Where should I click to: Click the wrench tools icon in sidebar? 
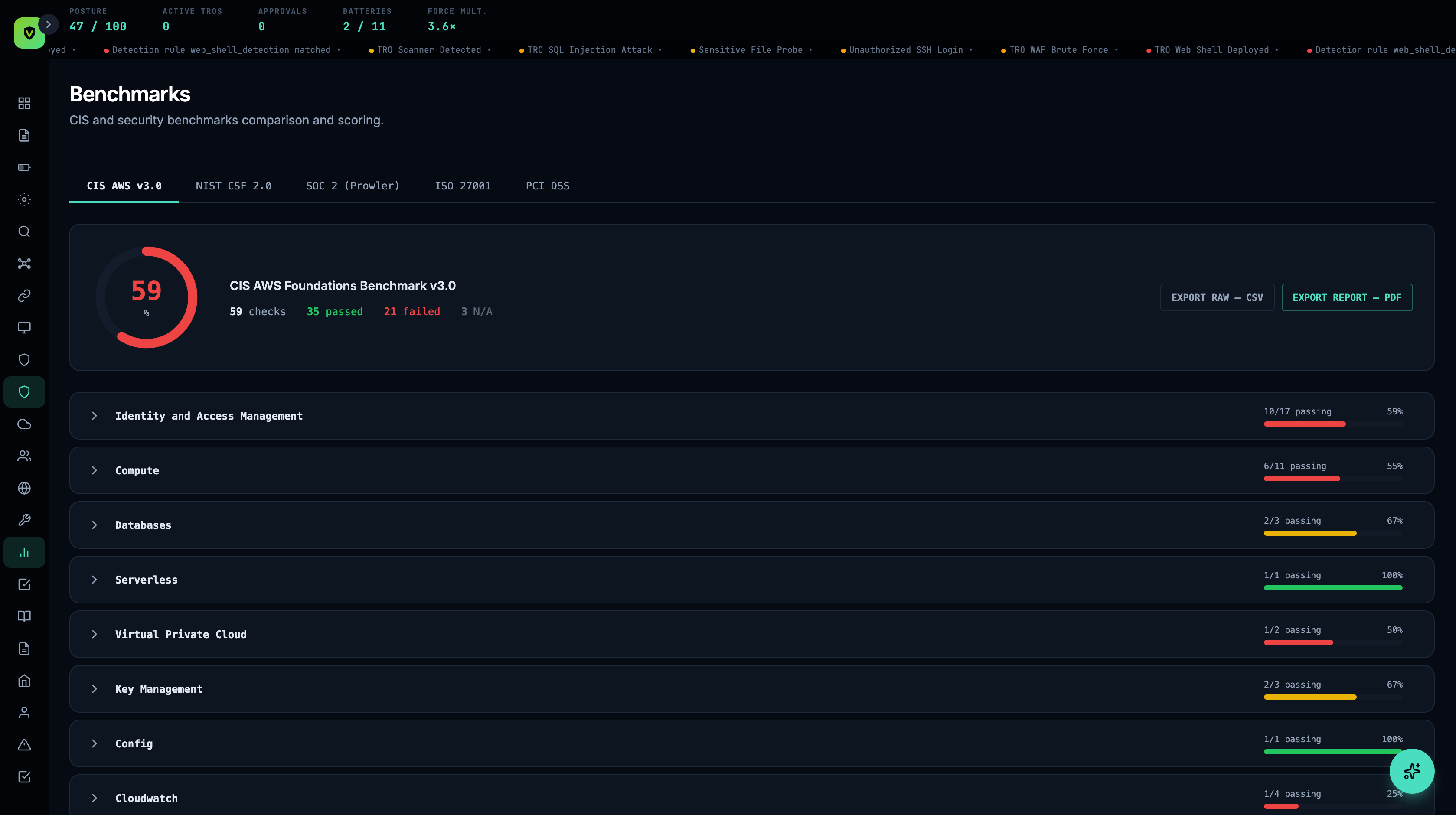click(x=24, y=519)
